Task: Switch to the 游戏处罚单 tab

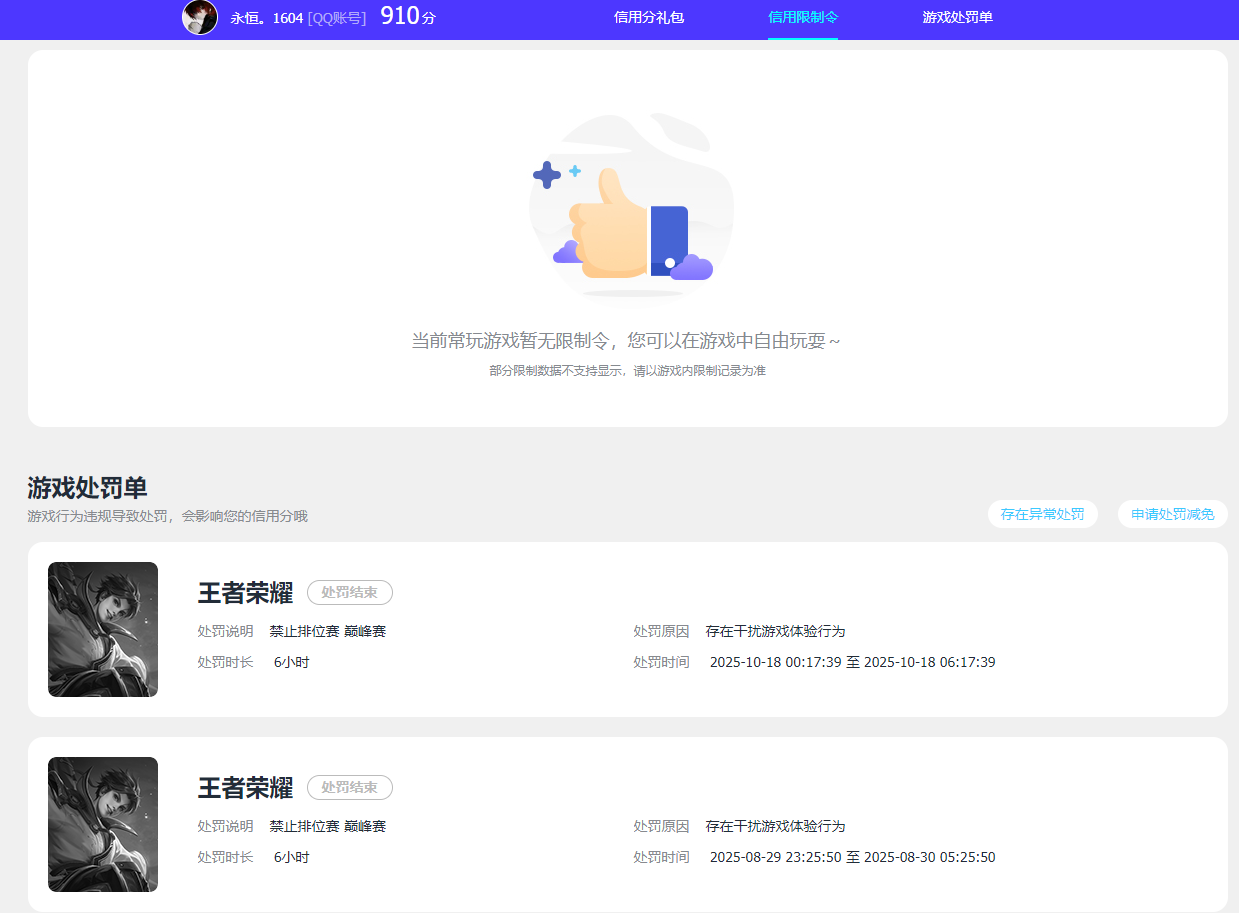Action: coord(957,19)
